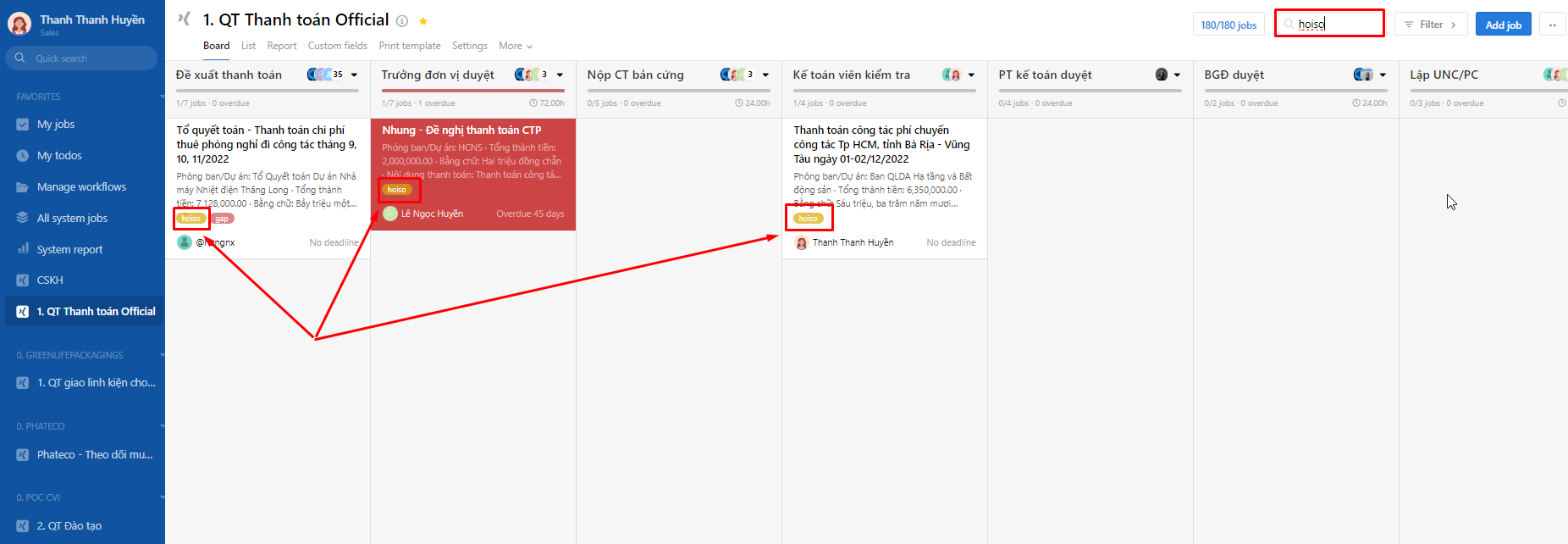
Task: Click member avatars of Kế toán viên kiểm tra
Action: [952, 75]
